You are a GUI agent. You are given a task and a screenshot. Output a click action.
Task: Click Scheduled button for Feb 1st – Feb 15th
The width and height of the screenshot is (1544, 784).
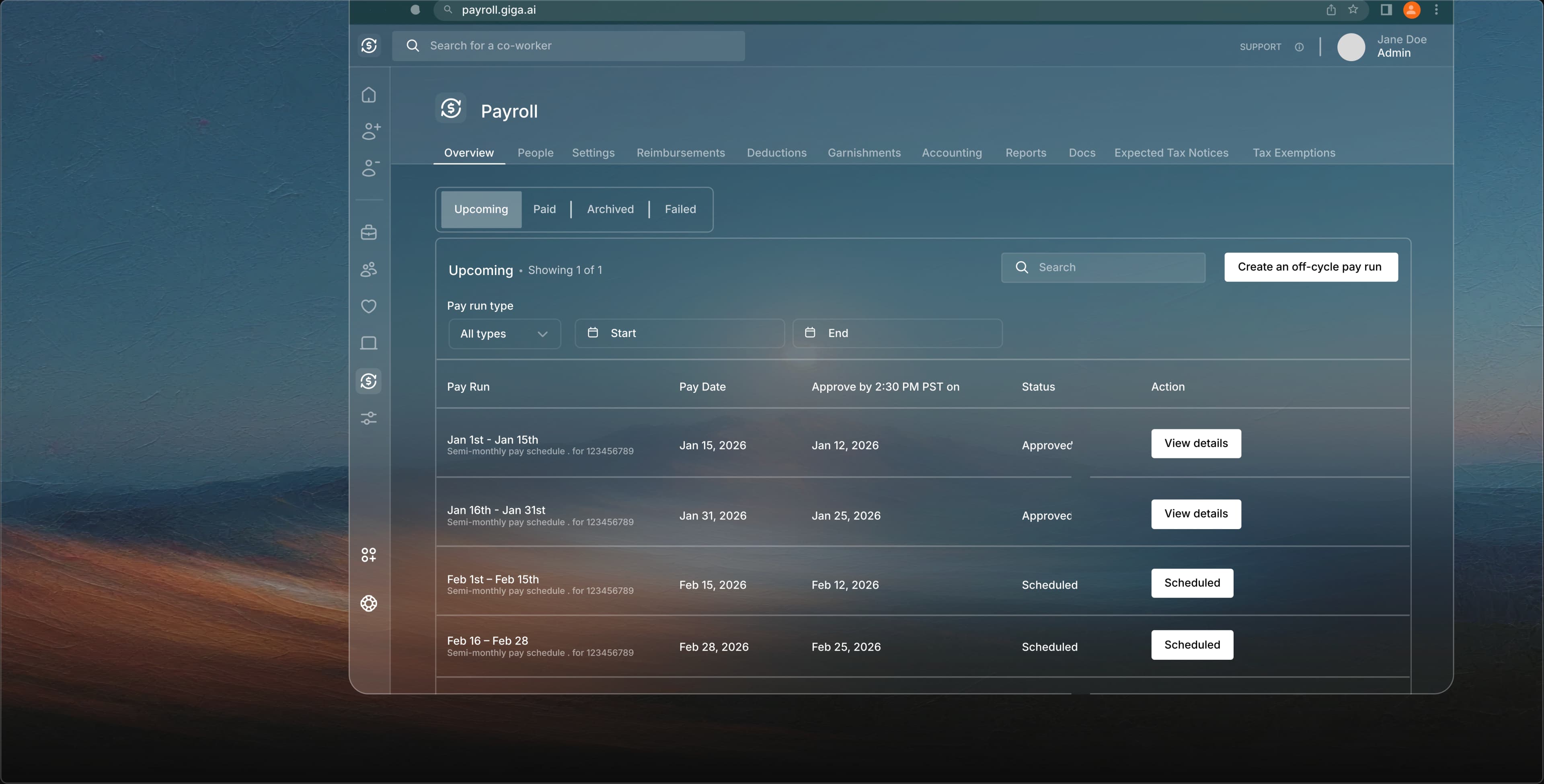click(1192, 583)
